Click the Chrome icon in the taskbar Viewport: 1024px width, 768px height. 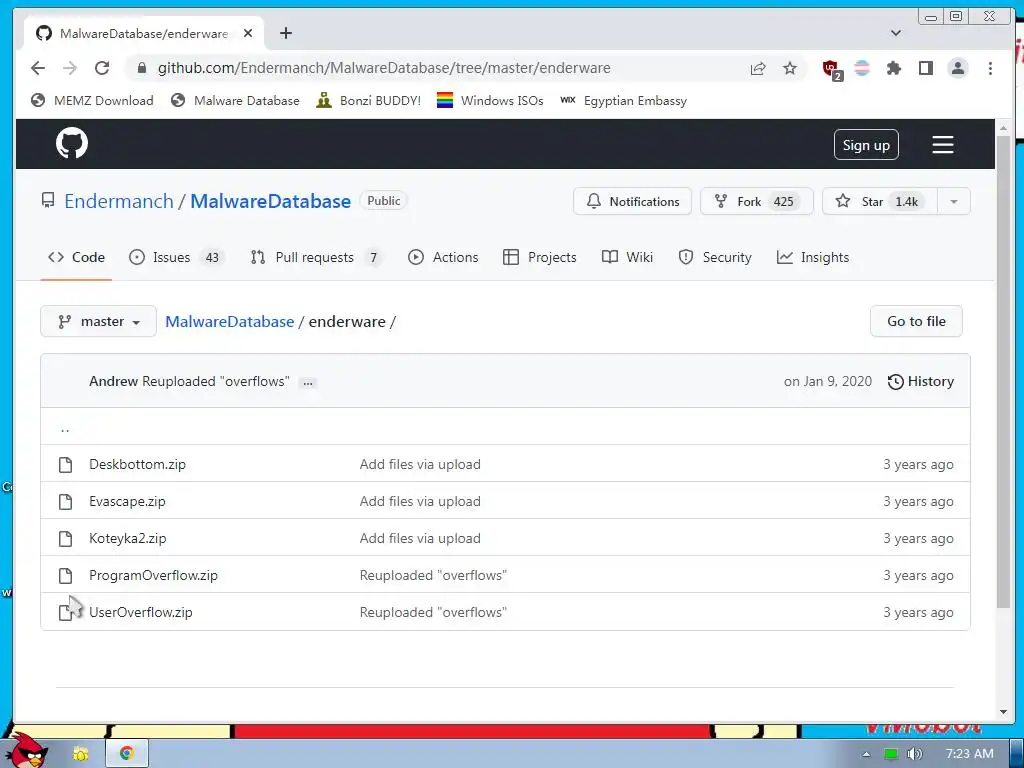pos(127,754)
